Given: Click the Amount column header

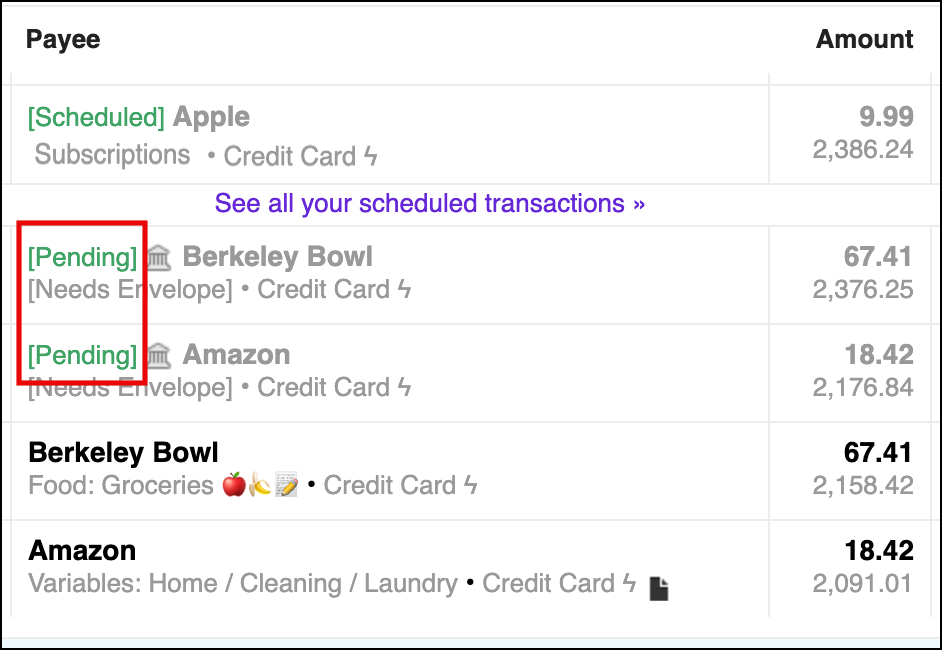Looking at the screenshot, I should pos(864,40).
